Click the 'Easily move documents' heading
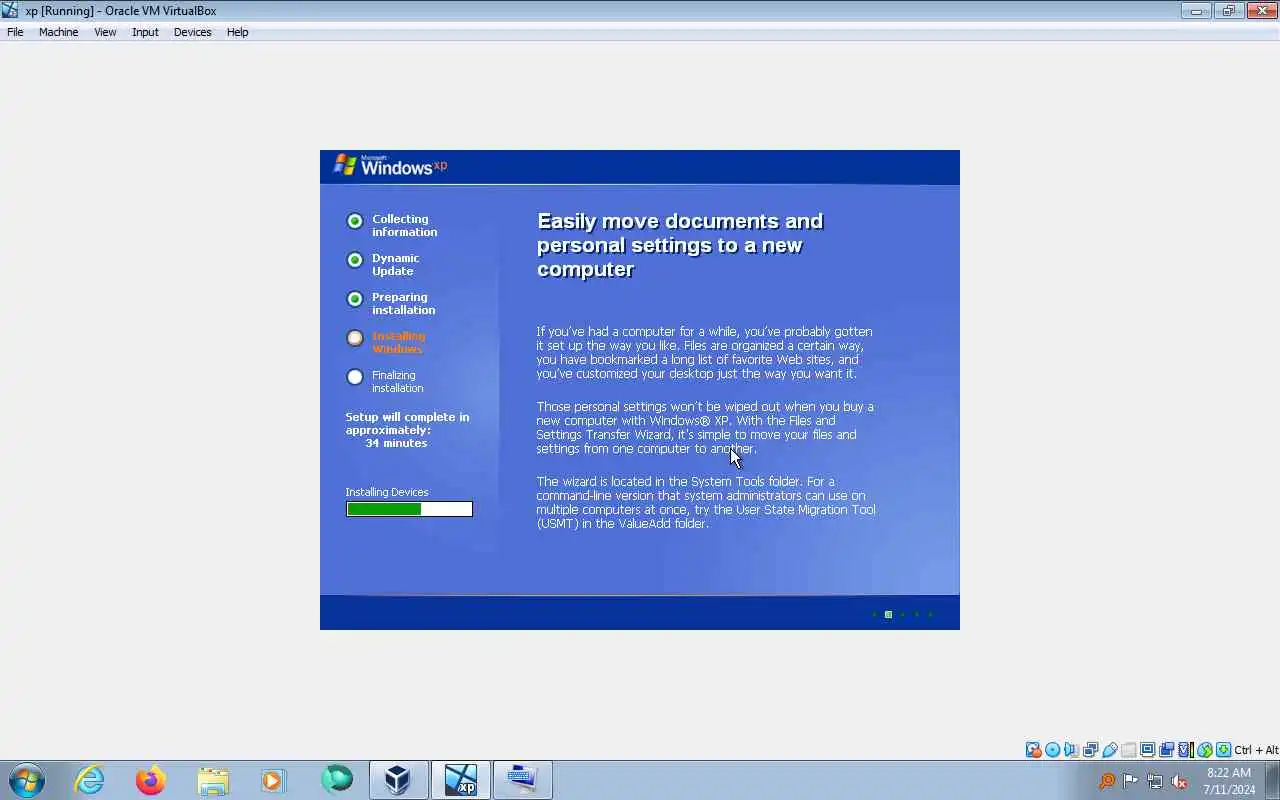 (680, 245)
